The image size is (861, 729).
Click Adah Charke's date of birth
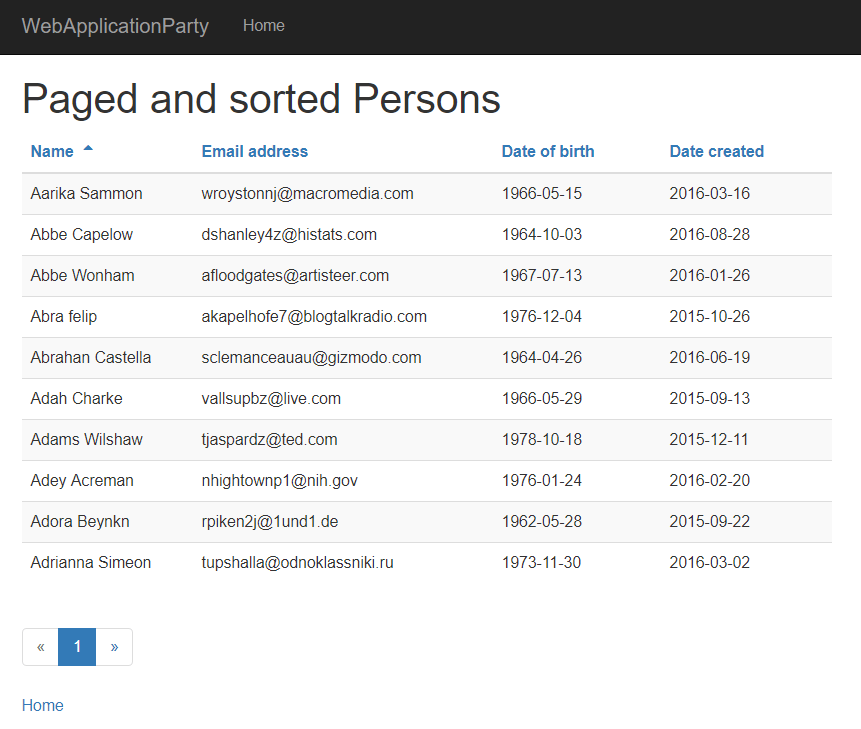pyautogui.click(x=541, y=398)
